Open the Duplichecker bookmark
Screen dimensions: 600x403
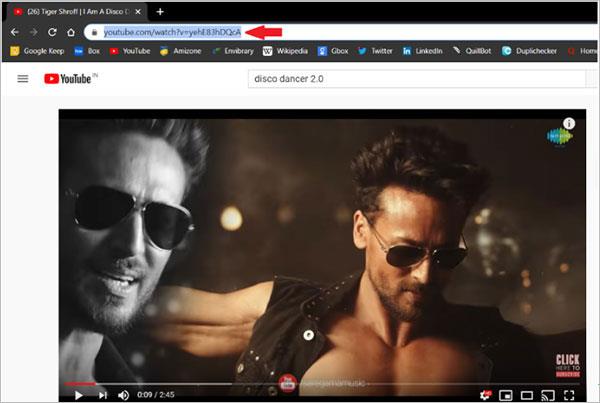(529, 51)
